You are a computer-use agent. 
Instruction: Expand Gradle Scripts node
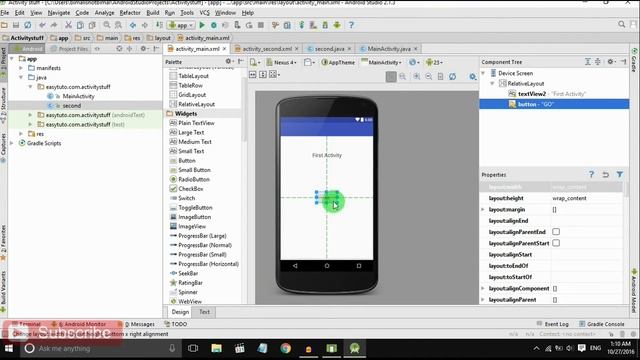click(12, 143)
